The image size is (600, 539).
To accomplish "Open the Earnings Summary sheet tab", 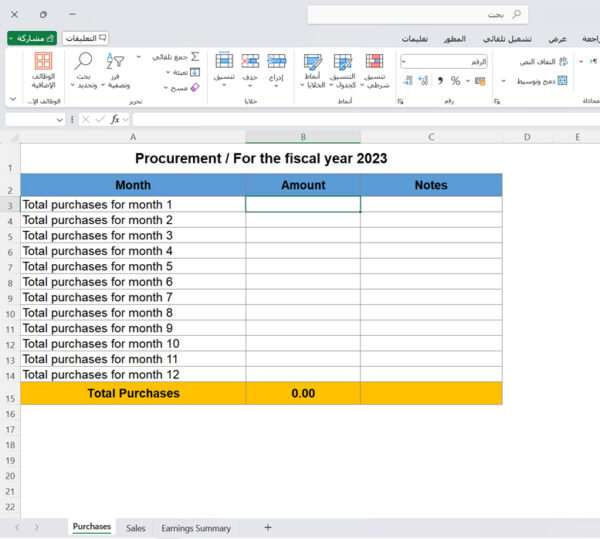I will tap(196, 528).
